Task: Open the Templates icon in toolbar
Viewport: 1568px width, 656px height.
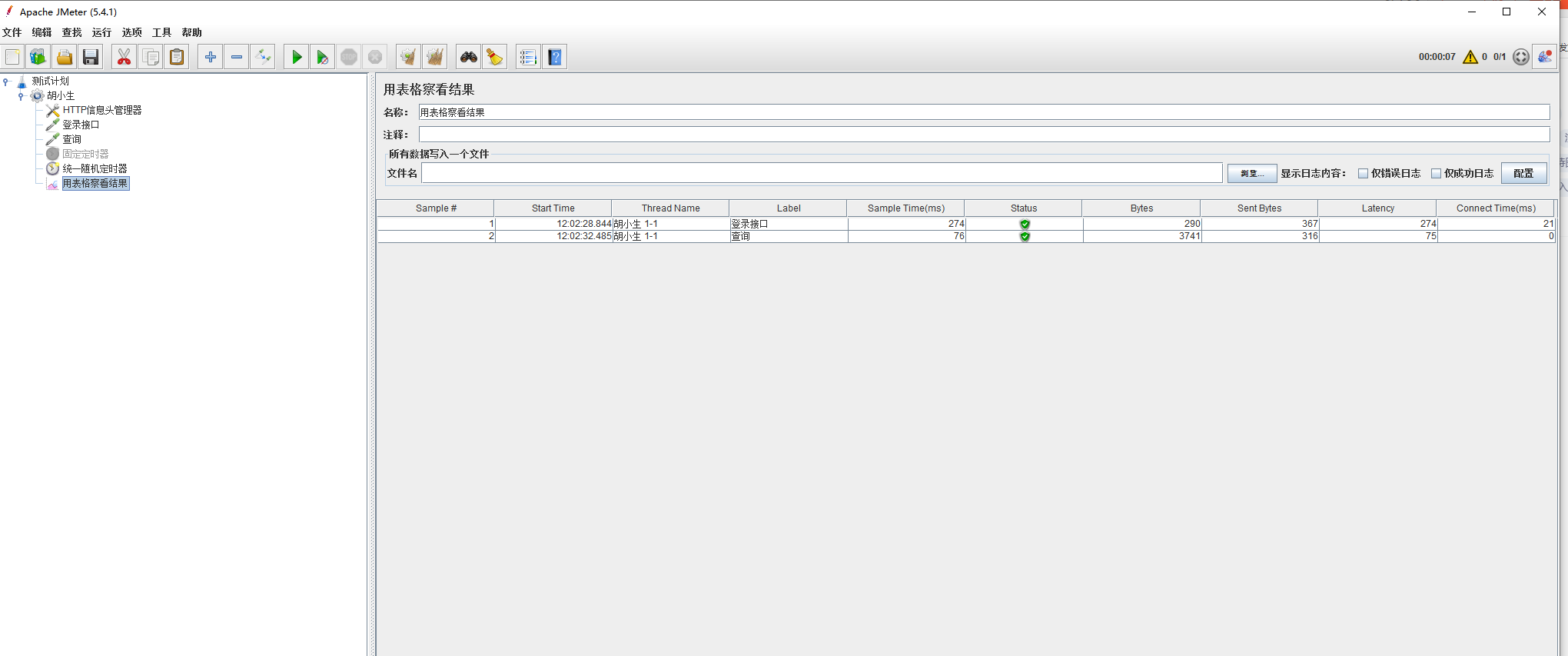Action: click(38, 57)
